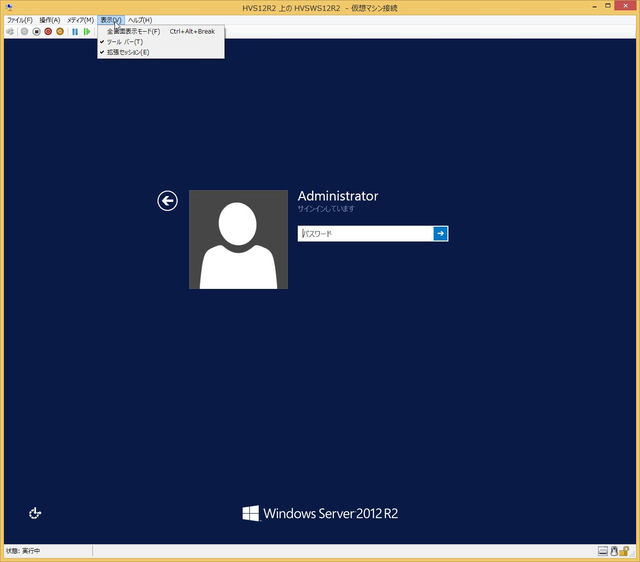Shut down the VM using the red toolbar icon

pos(48,31)
